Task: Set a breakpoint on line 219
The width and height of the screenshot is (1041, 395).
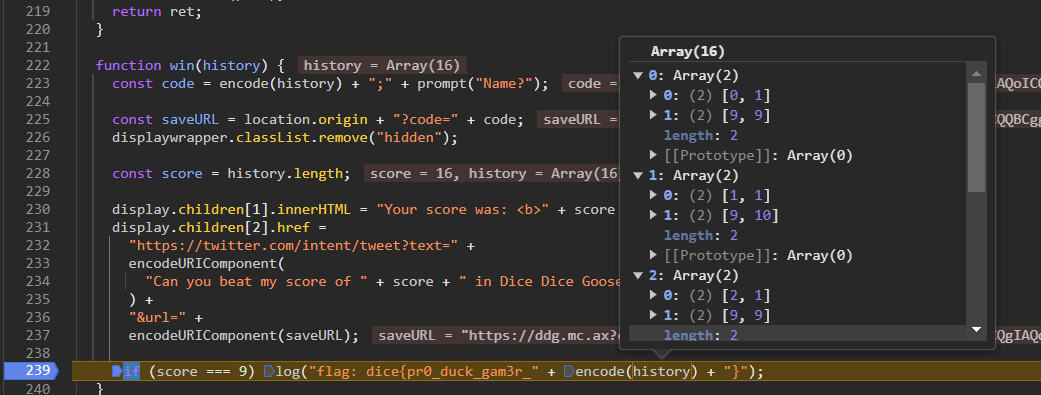Action: 38,11
